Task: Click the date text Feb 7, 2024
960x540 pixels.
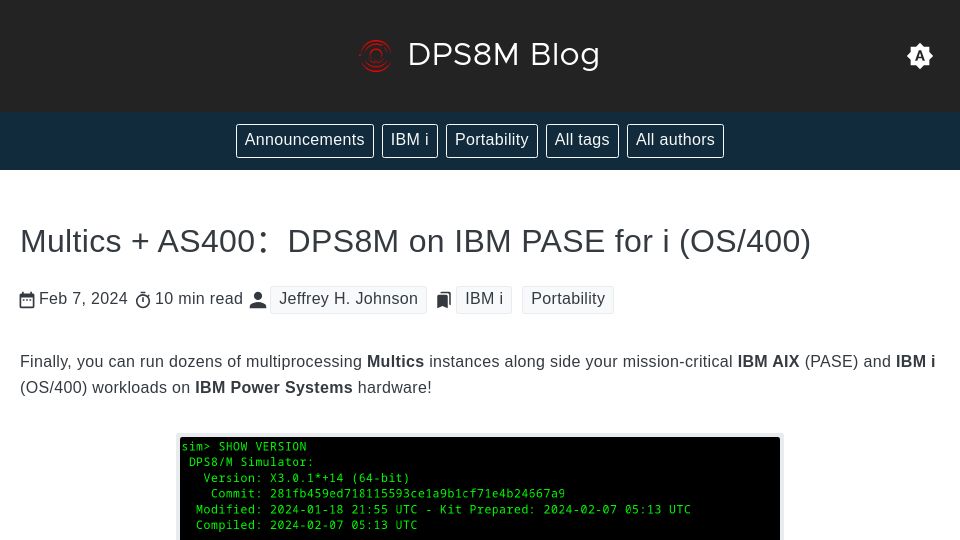Action: pyautogui.click(x=83, y=299)
